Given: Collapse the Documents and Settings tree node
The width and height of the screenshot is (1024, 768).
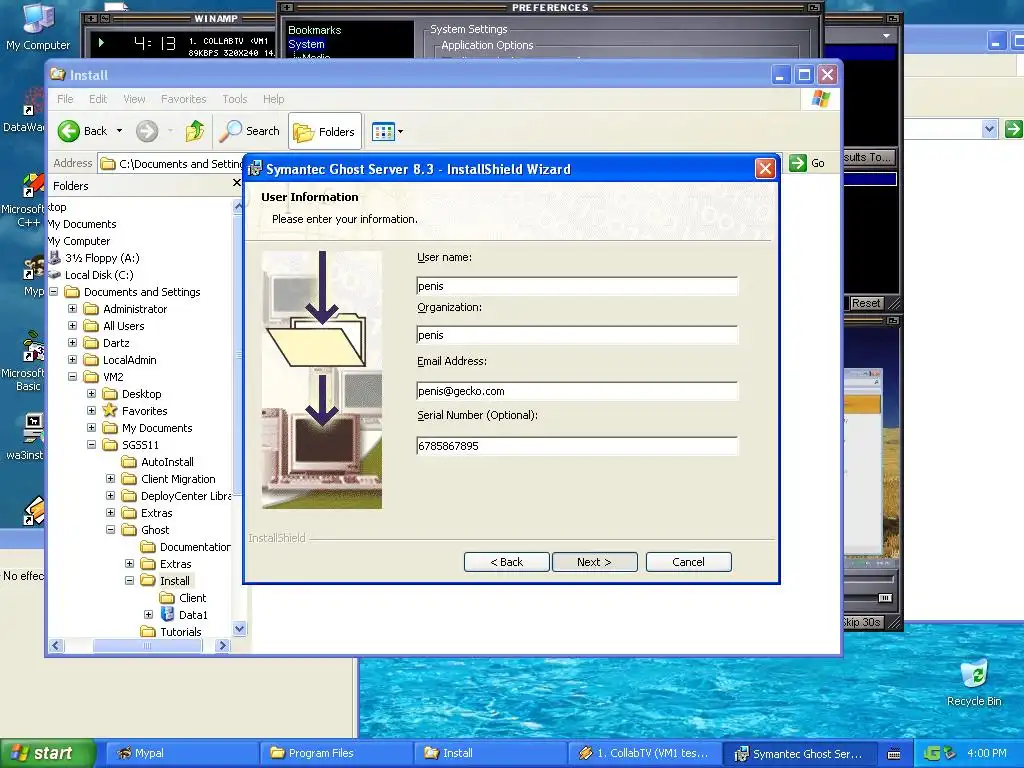Looking at the screenshot, I should [54, 292].
